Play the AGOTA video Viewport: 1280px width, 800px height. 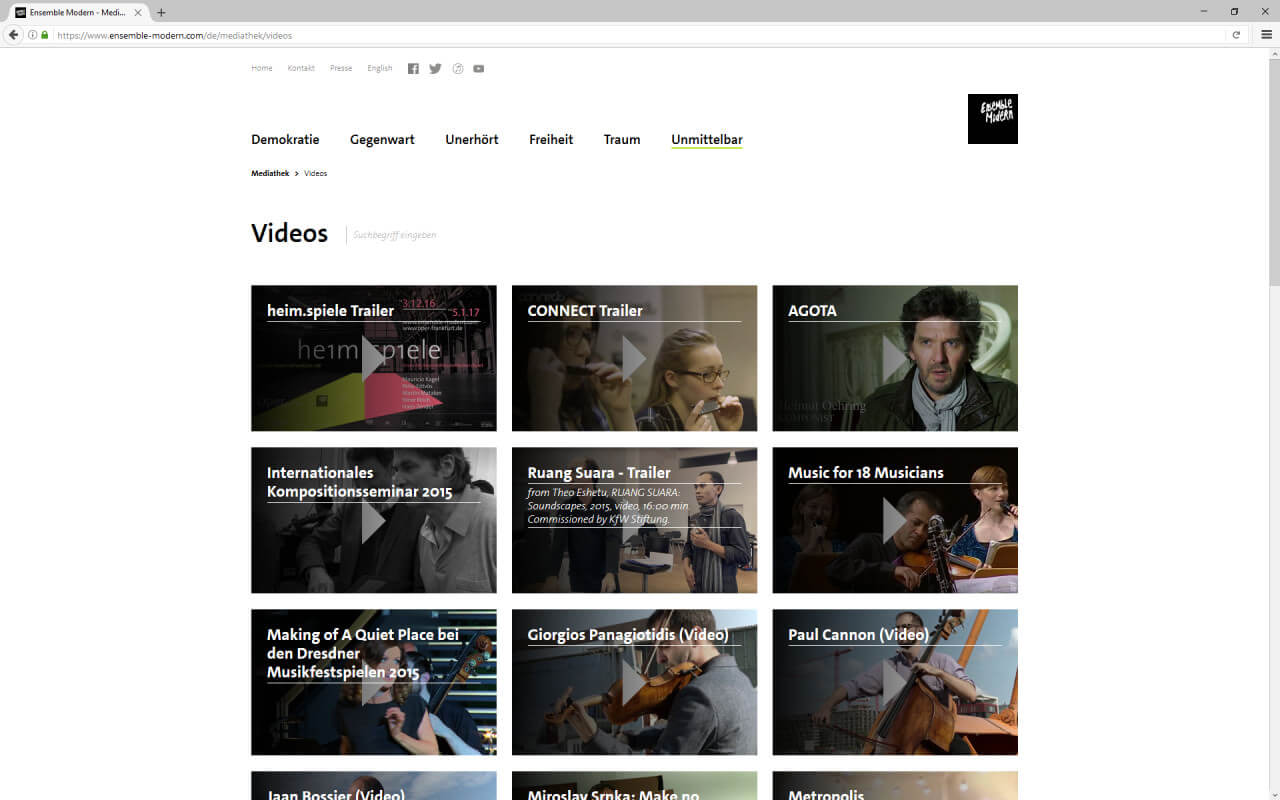[x=895, y=358]
